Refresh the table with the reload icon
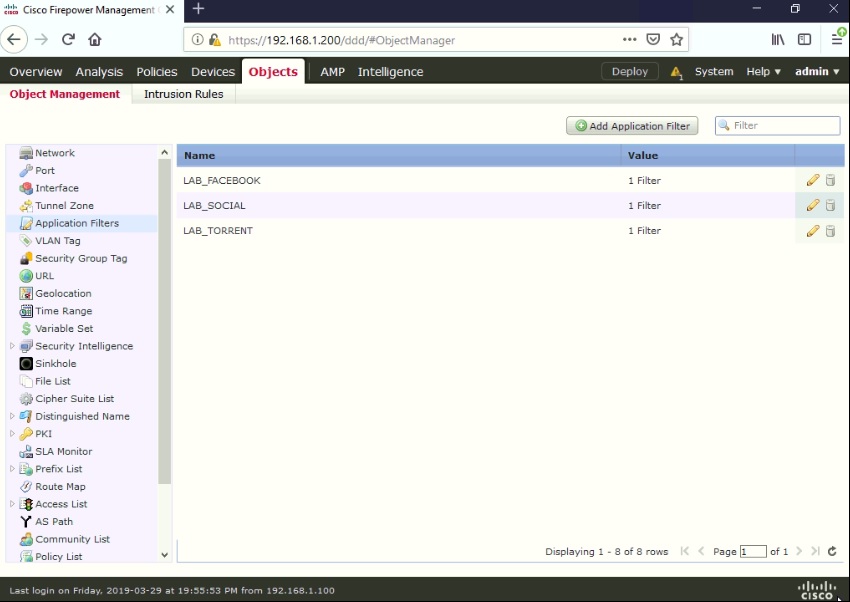The height and width of the screenshot is (602, 850). click(x=832, y=552)
